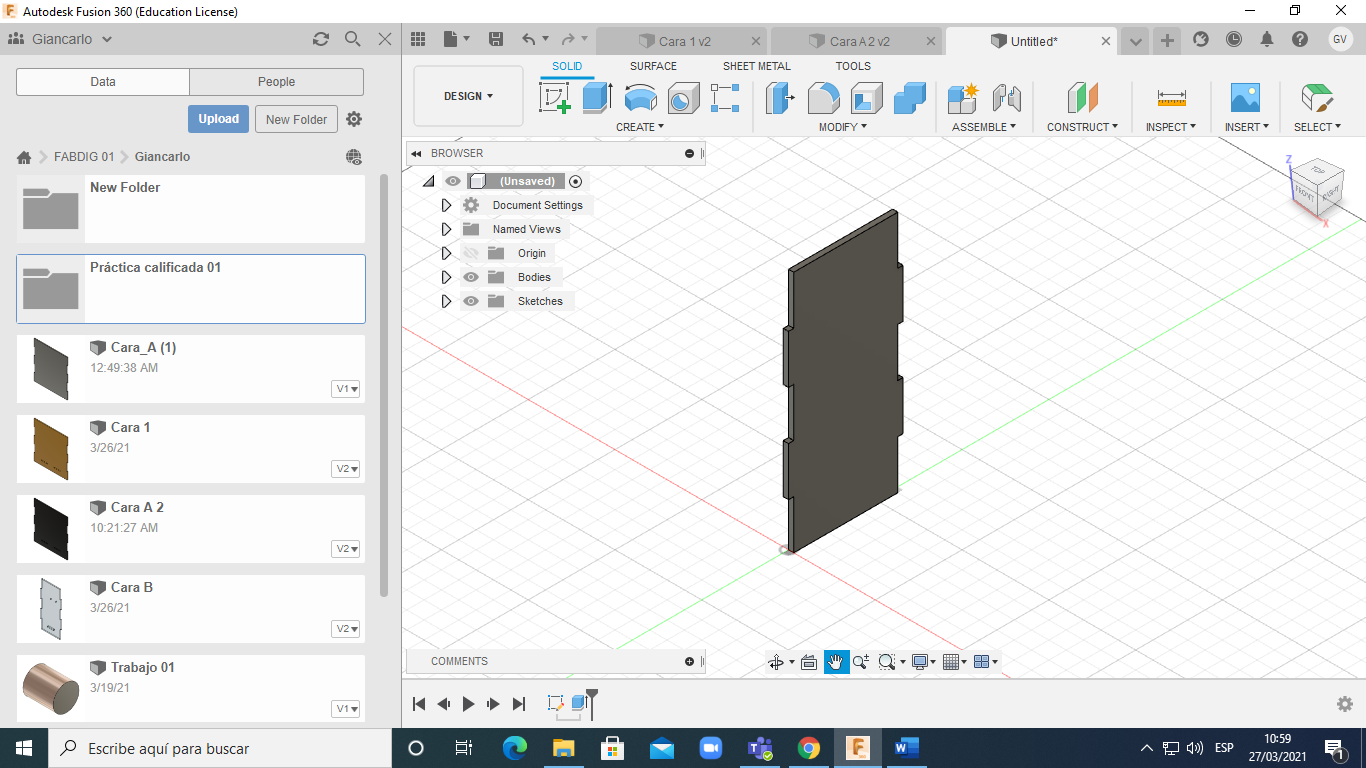
Task: Switch to the People tab
Action: pos(276,82)
